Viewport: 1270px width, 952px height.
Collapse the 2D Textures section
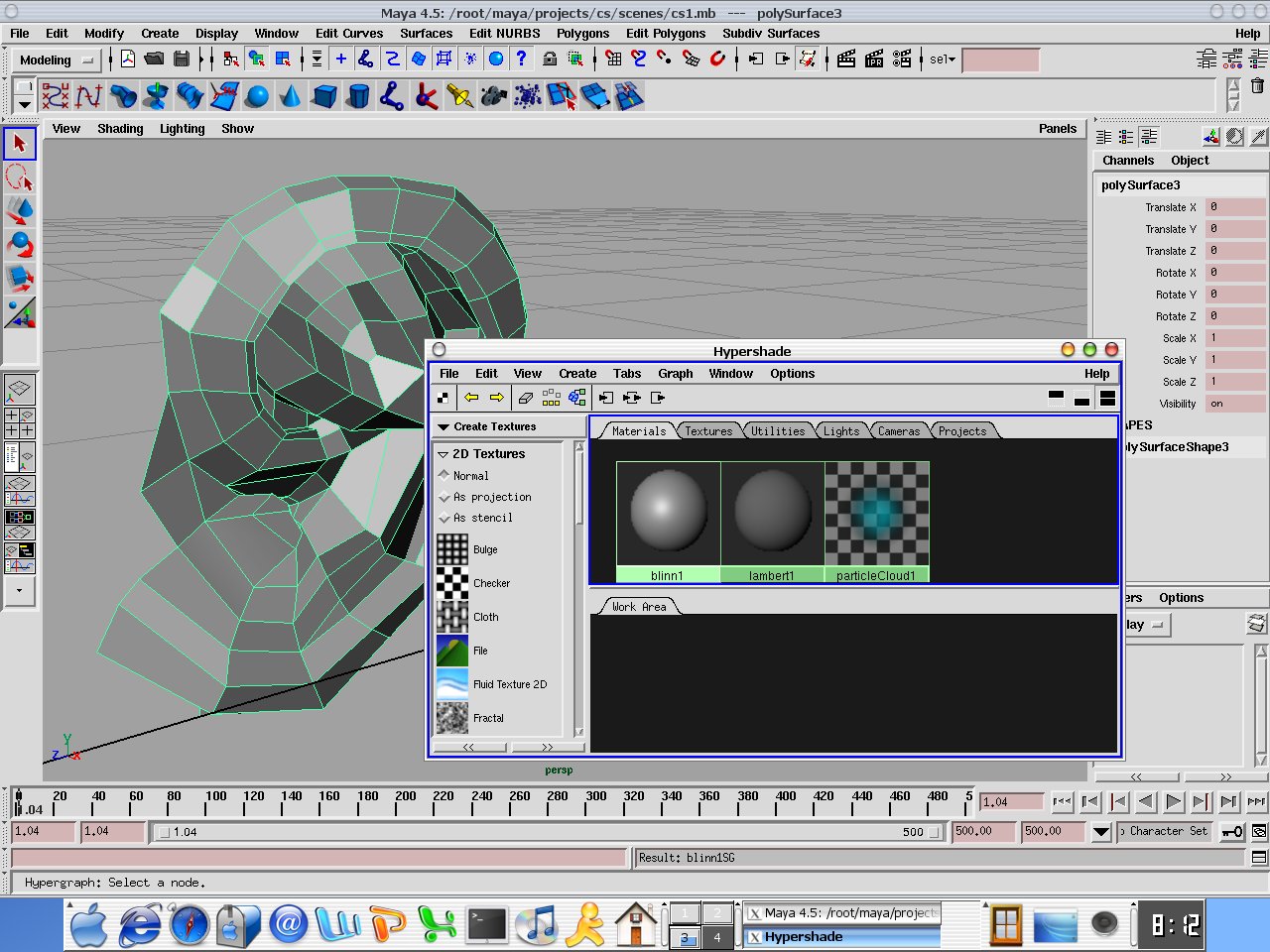[444, 454]
